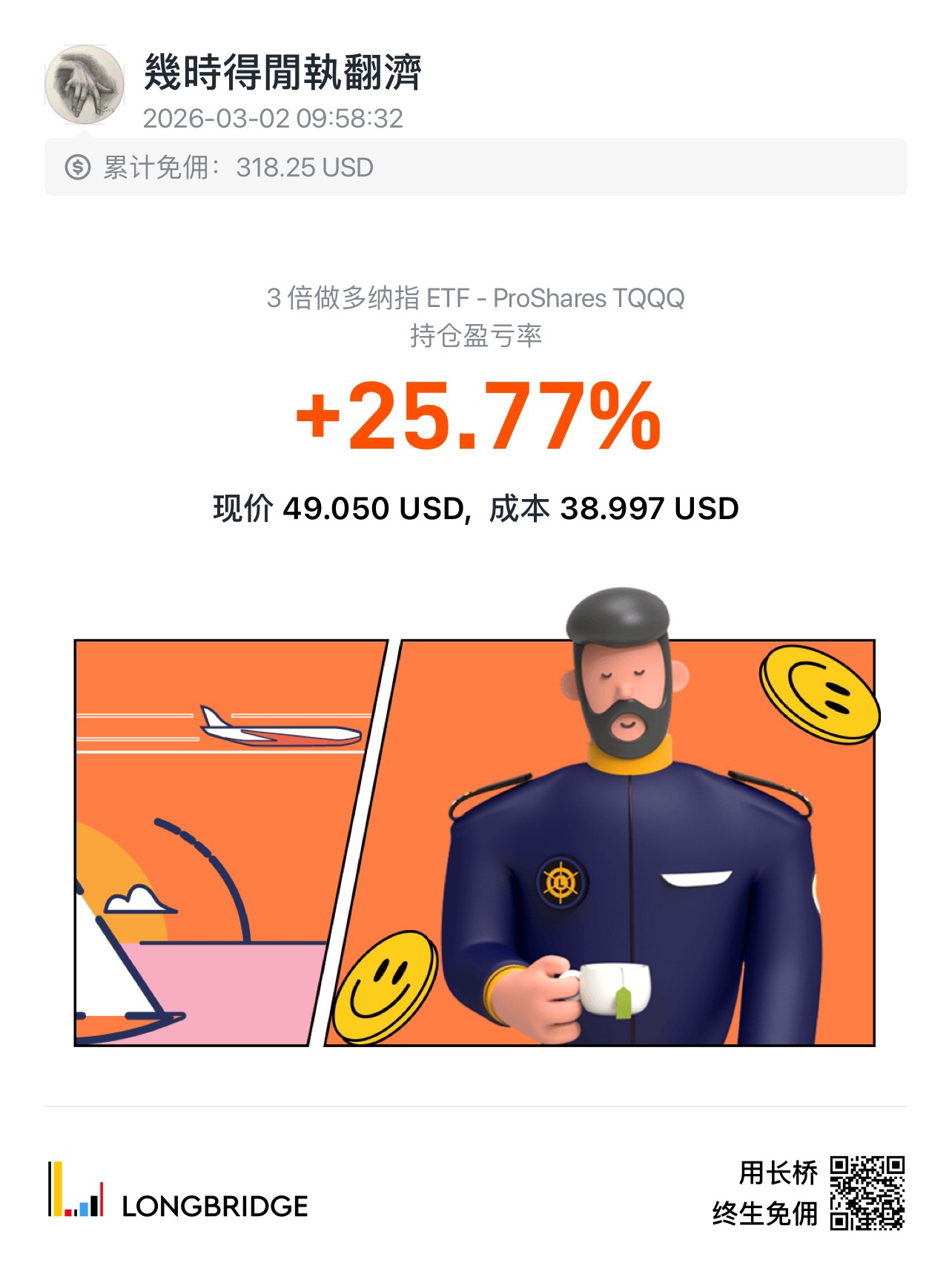The image size is (952, 1280).
Task: Click the airplane illustration
Action: [x=280, y=728]
